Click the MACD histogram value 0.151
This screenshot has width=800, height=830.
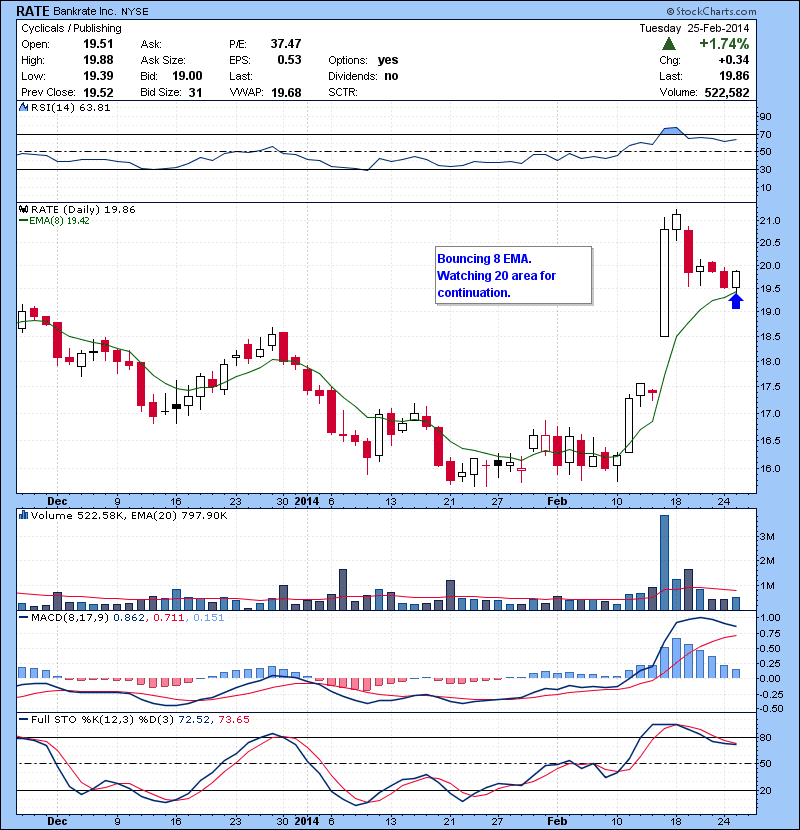click(209, 617)
